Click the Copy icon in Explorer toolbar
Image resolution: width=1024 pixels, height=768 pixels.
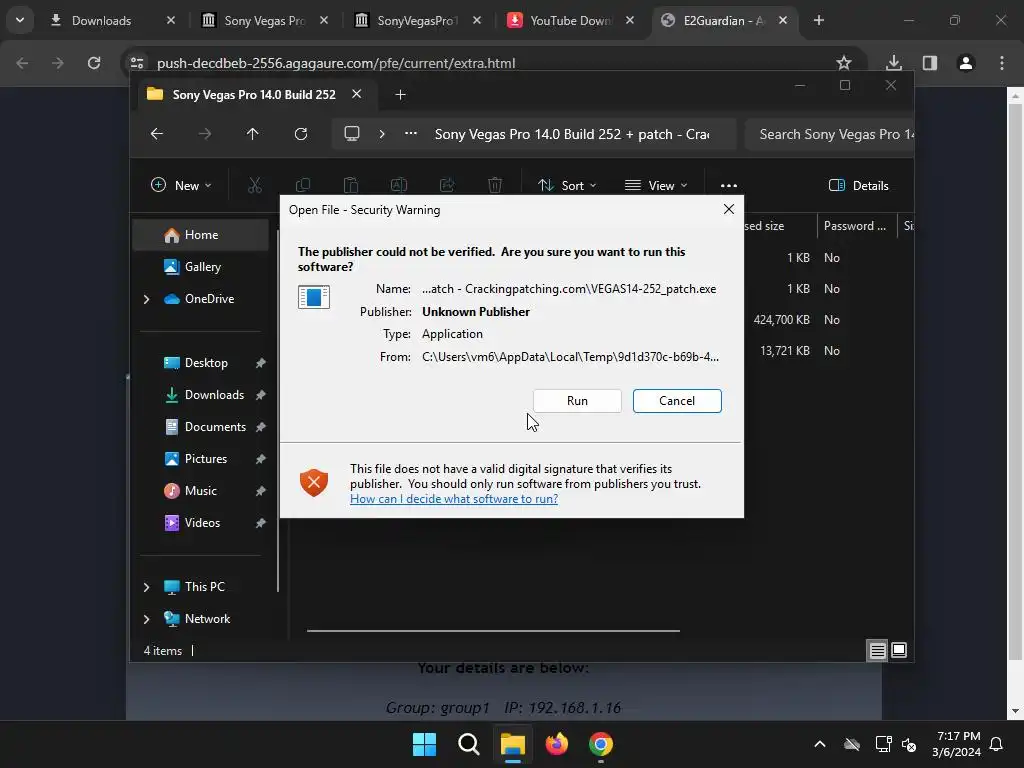[x=303, y=185]
